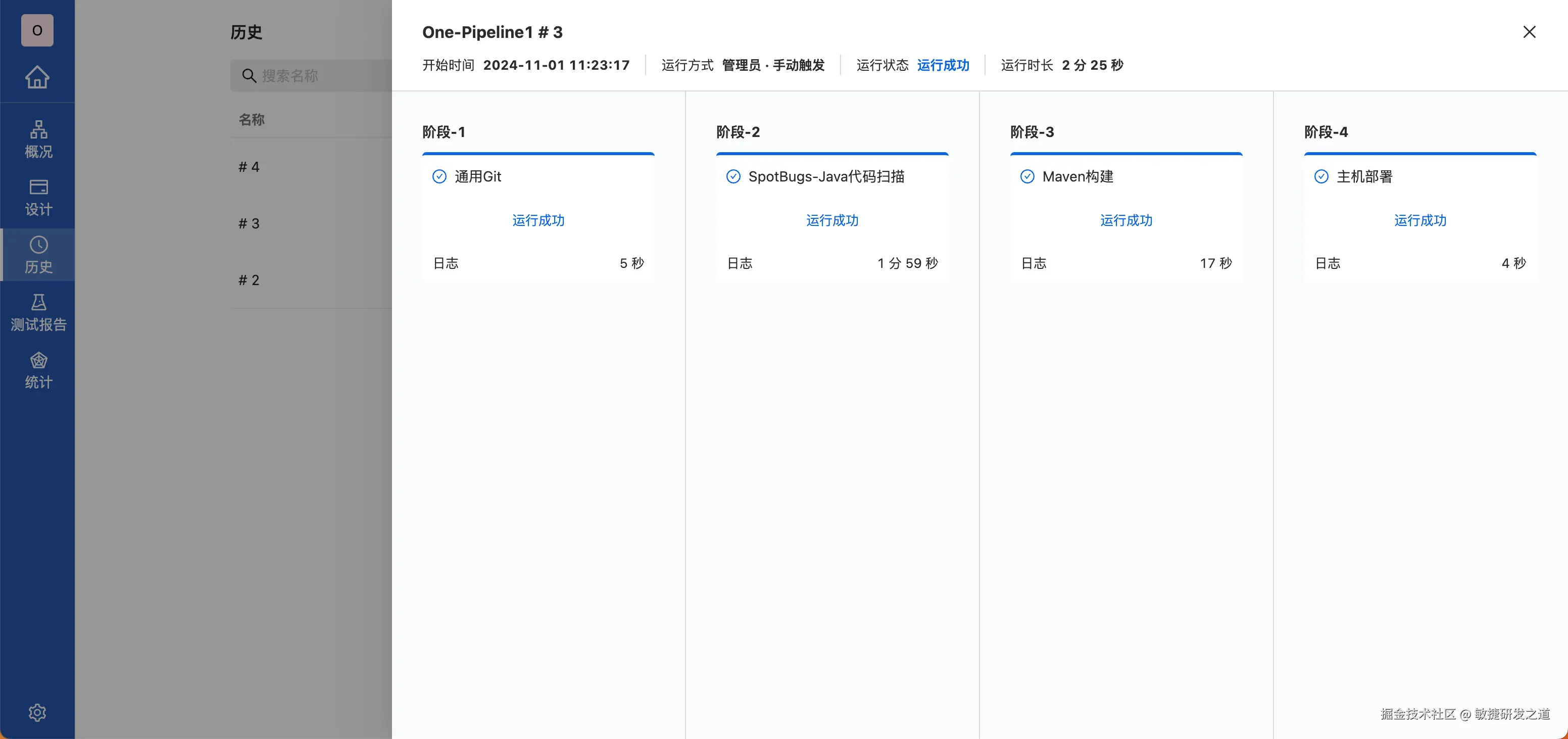Click the success check icon beside 通用Git

(439, 177)
